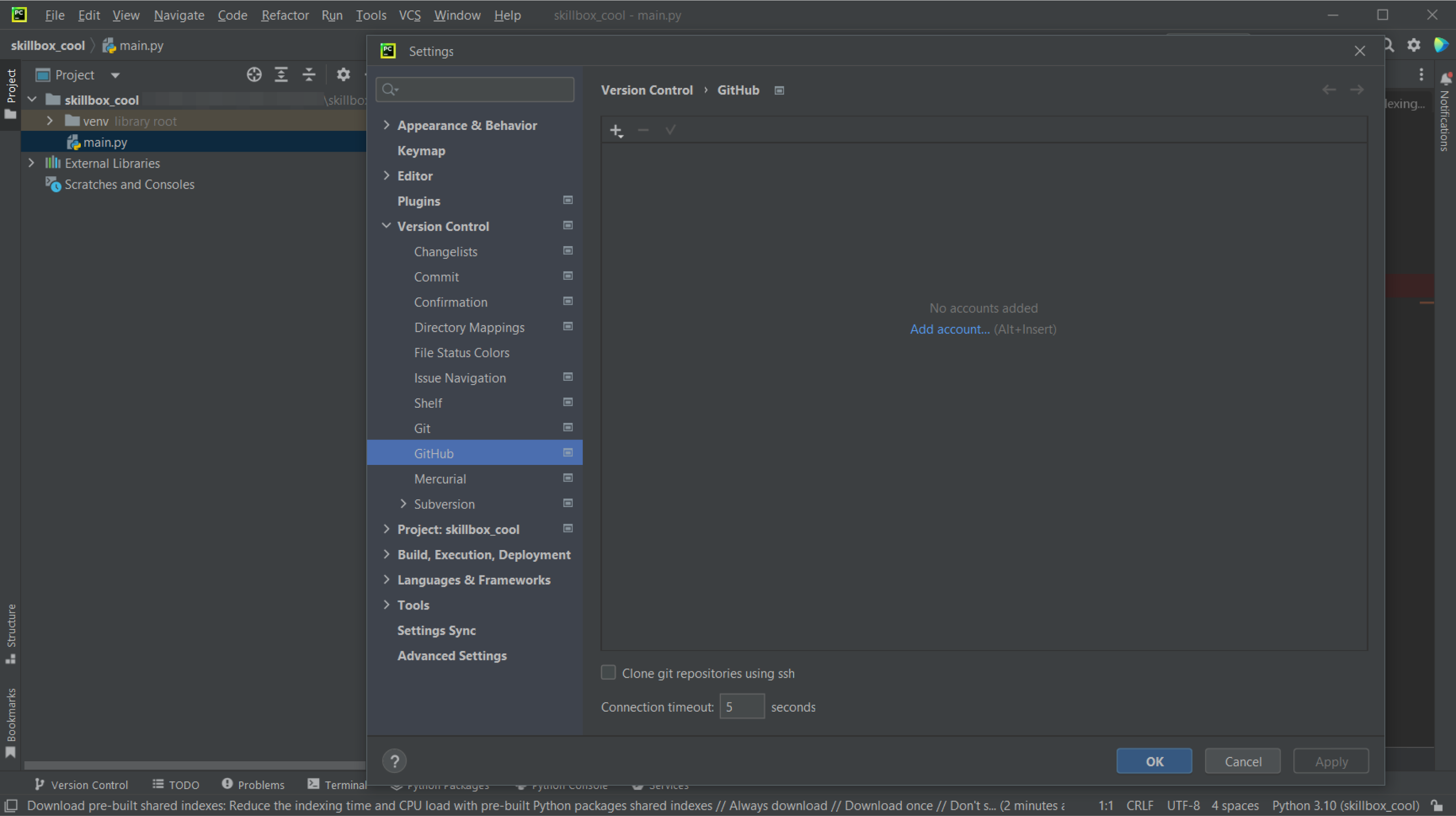Click the project-level icon beside GitHub breadcrumb
The height and width of the screenshot is (816, 1456).
780,90
